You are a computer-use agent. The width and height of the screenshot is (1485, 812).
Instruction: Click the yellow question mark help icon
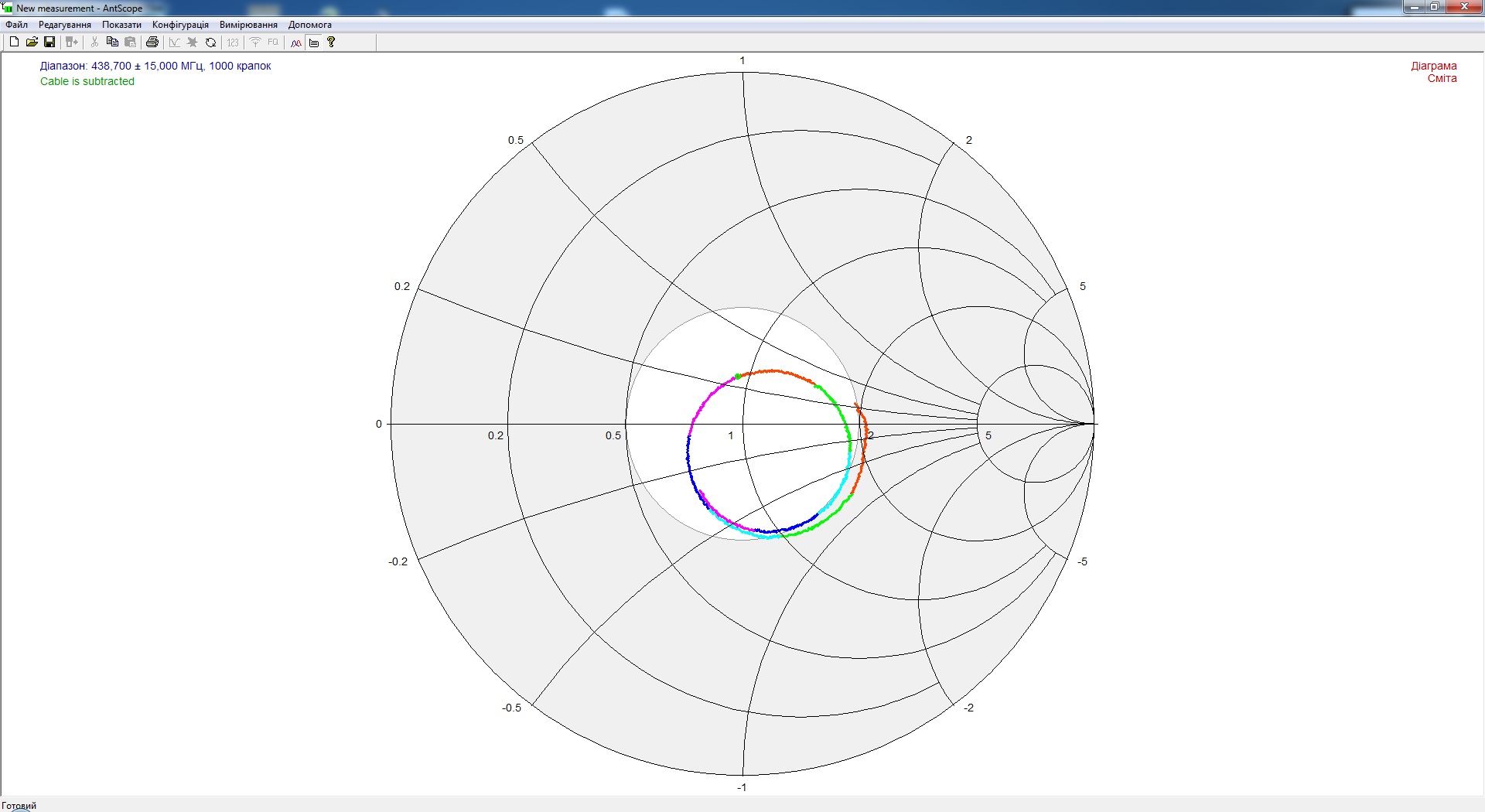tap(331, 43)
